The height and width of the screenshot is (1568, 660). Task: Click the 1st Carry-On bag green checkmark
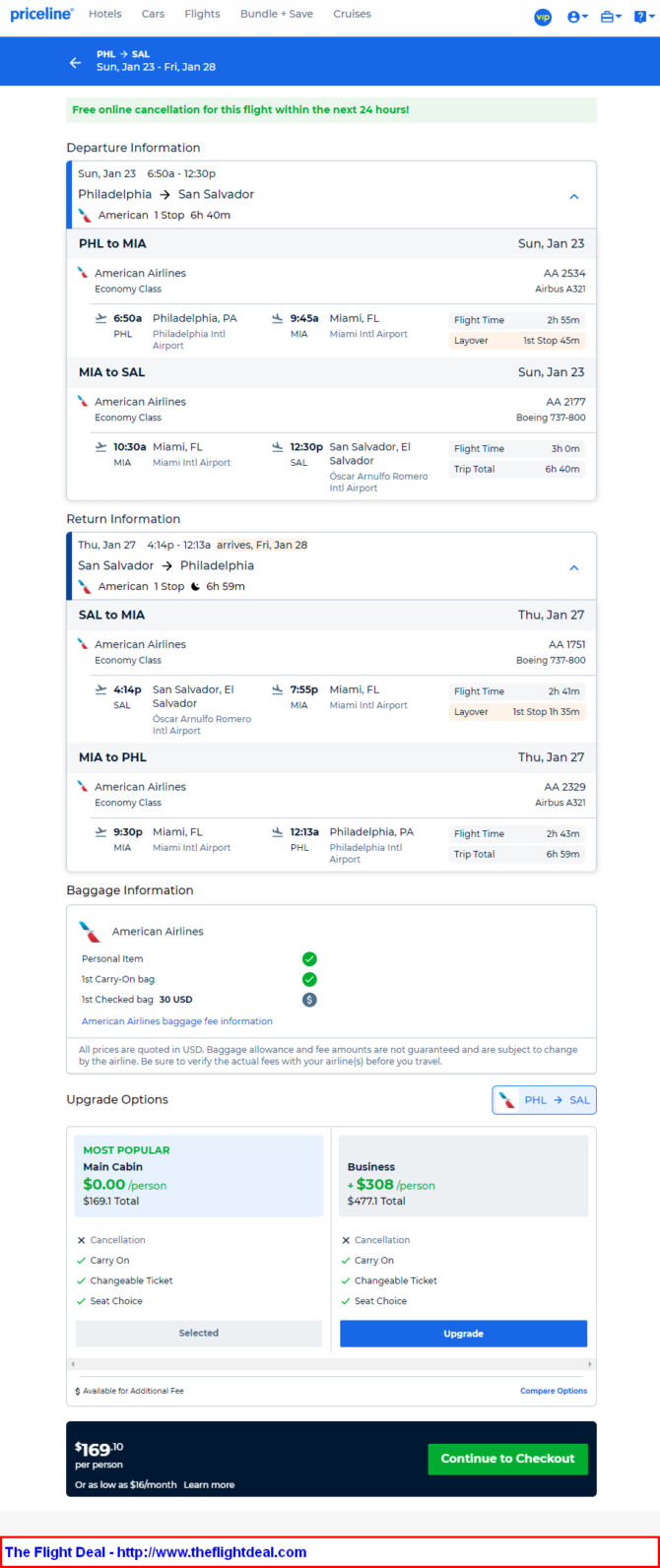(x=309, y=979)
